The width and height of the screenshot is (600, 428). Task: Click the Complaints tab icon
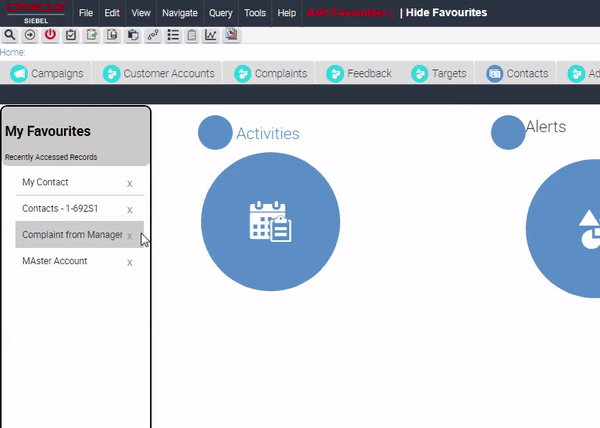pos(243,73)
